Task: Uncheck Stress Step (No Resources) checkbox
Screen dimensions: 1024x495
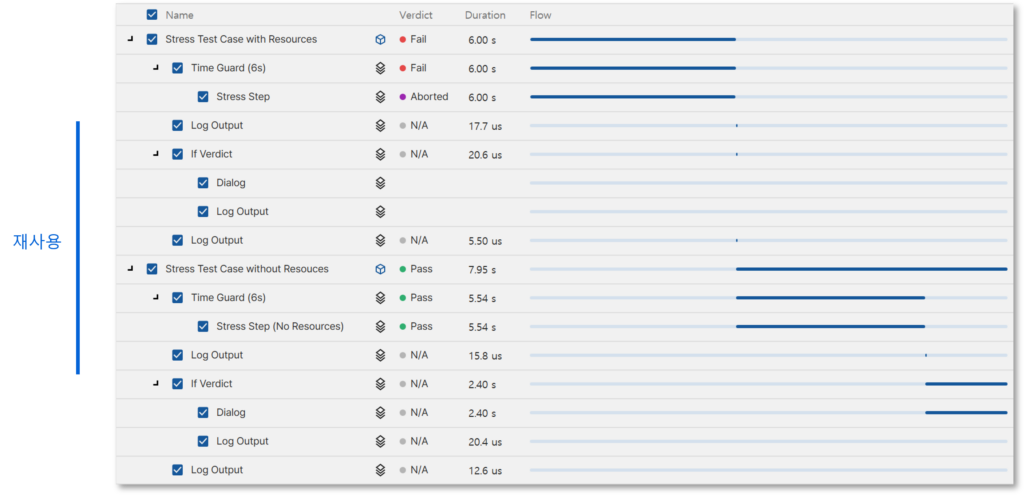Action: pyautogui.click(x=203, y=327)
